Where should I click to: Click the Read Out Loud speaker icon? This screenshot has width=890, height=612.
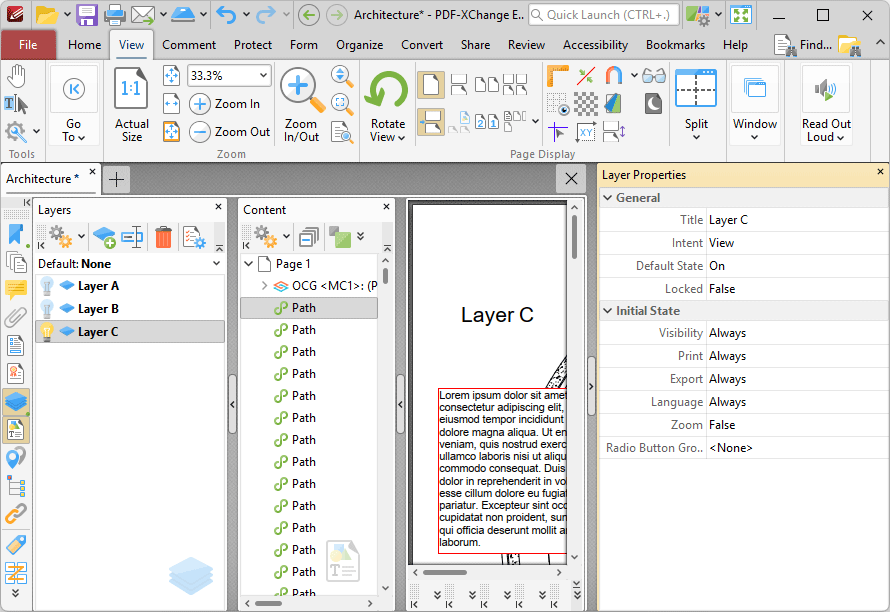point(826,90)
